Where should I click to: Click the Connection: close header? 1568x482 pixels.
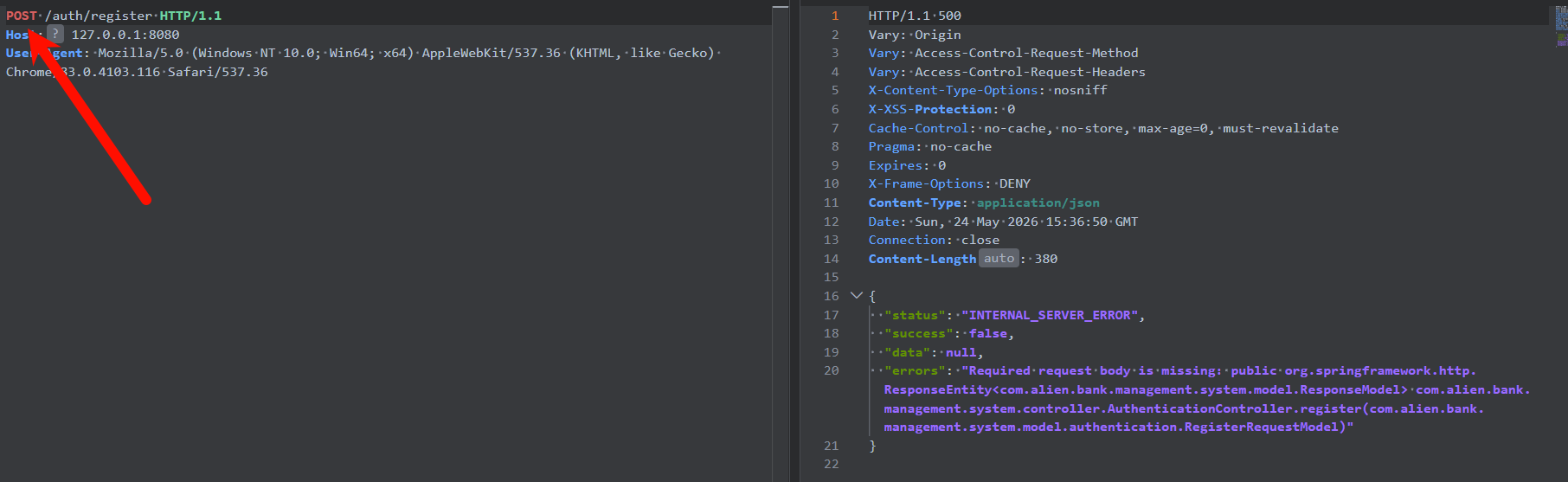click(x=934, y=240)
